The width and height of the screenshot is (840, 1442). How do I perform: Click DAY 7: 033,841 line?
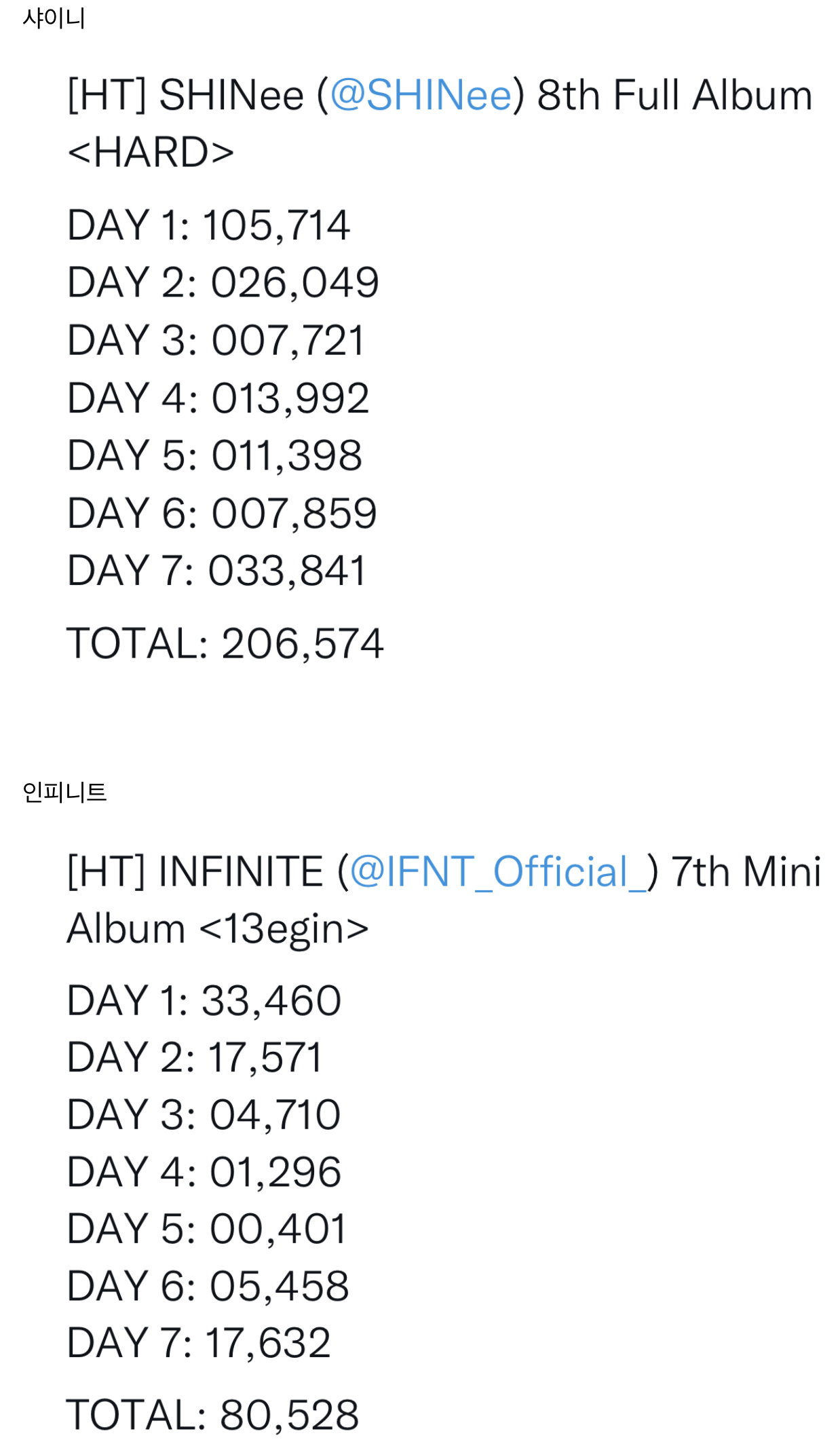click(x=217, y=571)
